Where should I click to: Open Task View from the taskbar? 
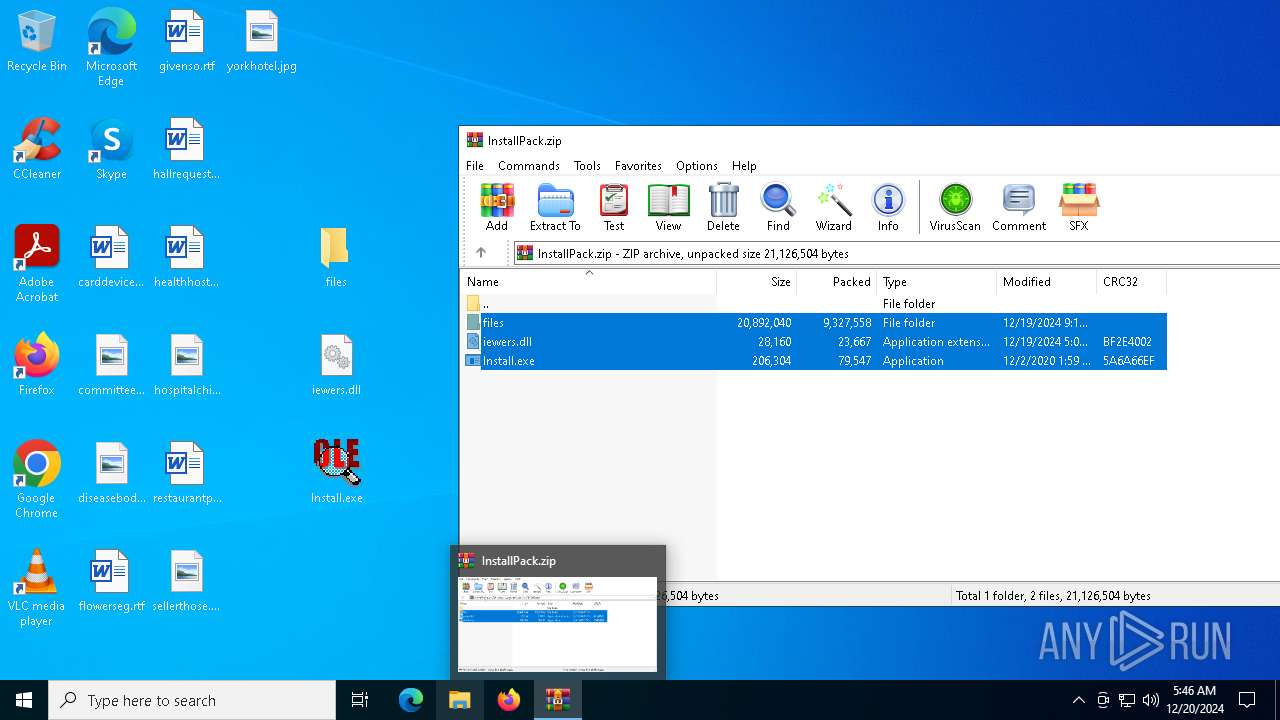pyautogui.click(x=360, y=700)
